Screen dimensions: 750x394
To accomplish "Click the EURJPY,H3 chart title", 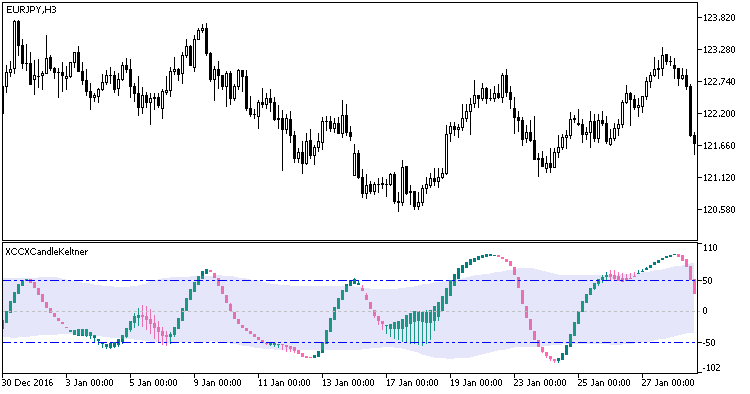I will point(32,10).
